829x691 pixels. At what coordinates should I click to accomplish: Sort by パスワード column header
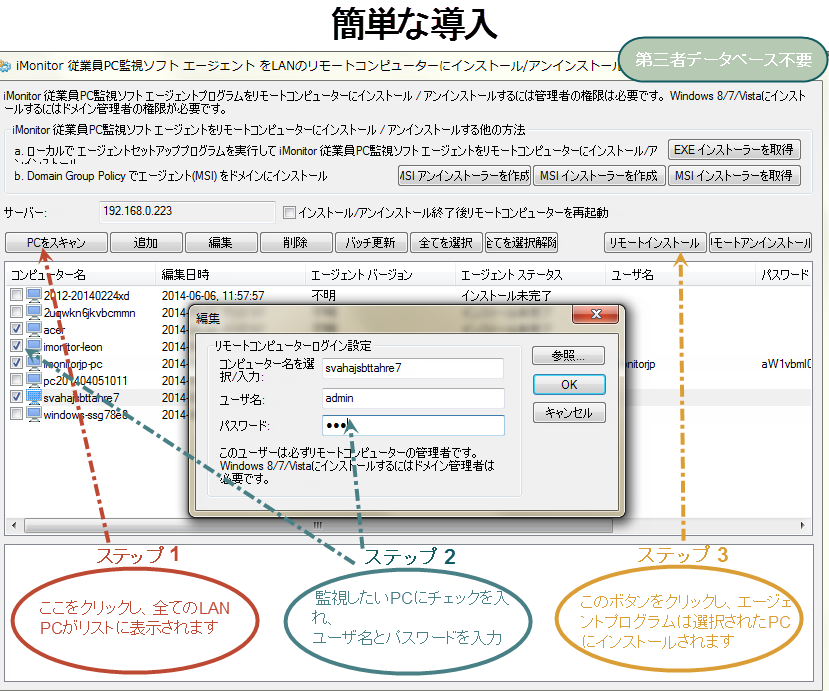click(x=785, y=275)
